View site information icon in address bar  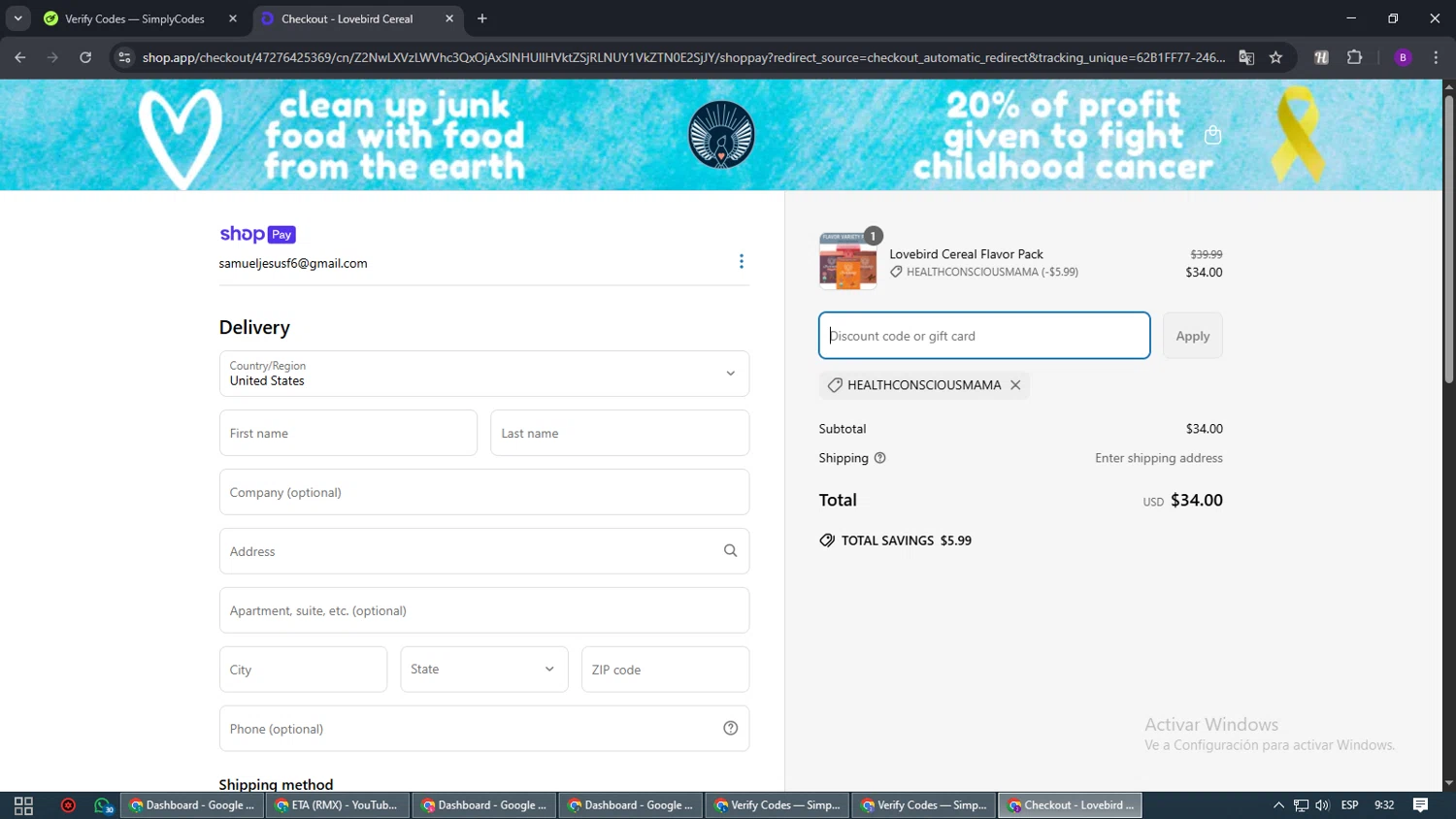click(x=124, y=57)
